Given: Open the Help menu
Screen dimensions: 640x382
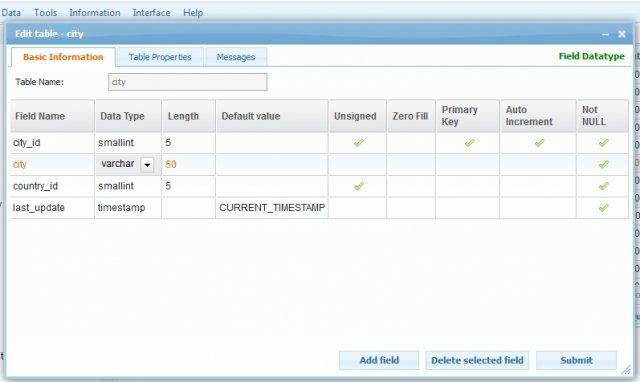Looking at the screenshot, I should [193, 13].
